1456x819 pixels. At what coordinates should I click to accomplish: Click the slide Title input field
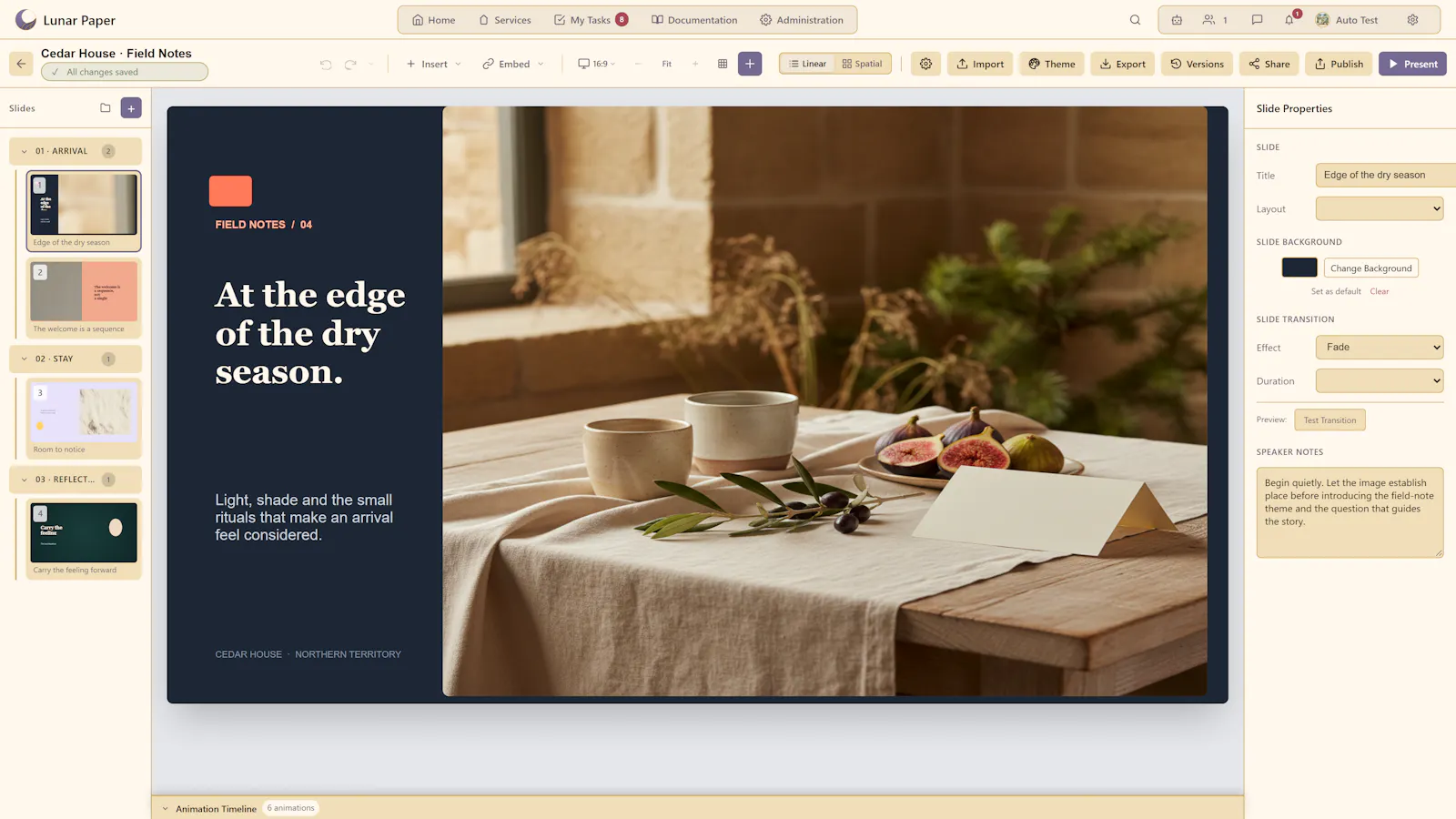1385,176
